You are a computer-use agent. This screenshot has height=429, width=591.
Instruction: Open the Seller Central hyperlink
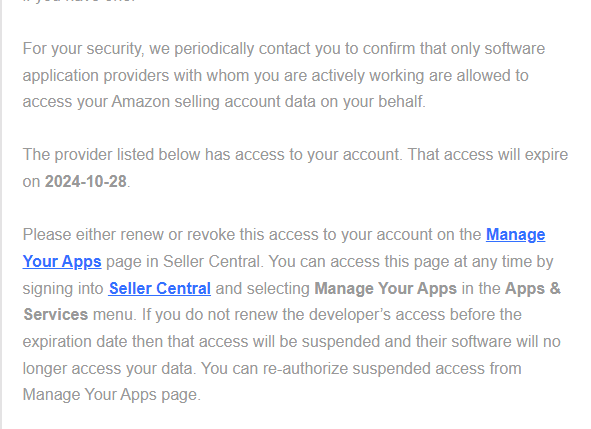click(x=159, y=289)
